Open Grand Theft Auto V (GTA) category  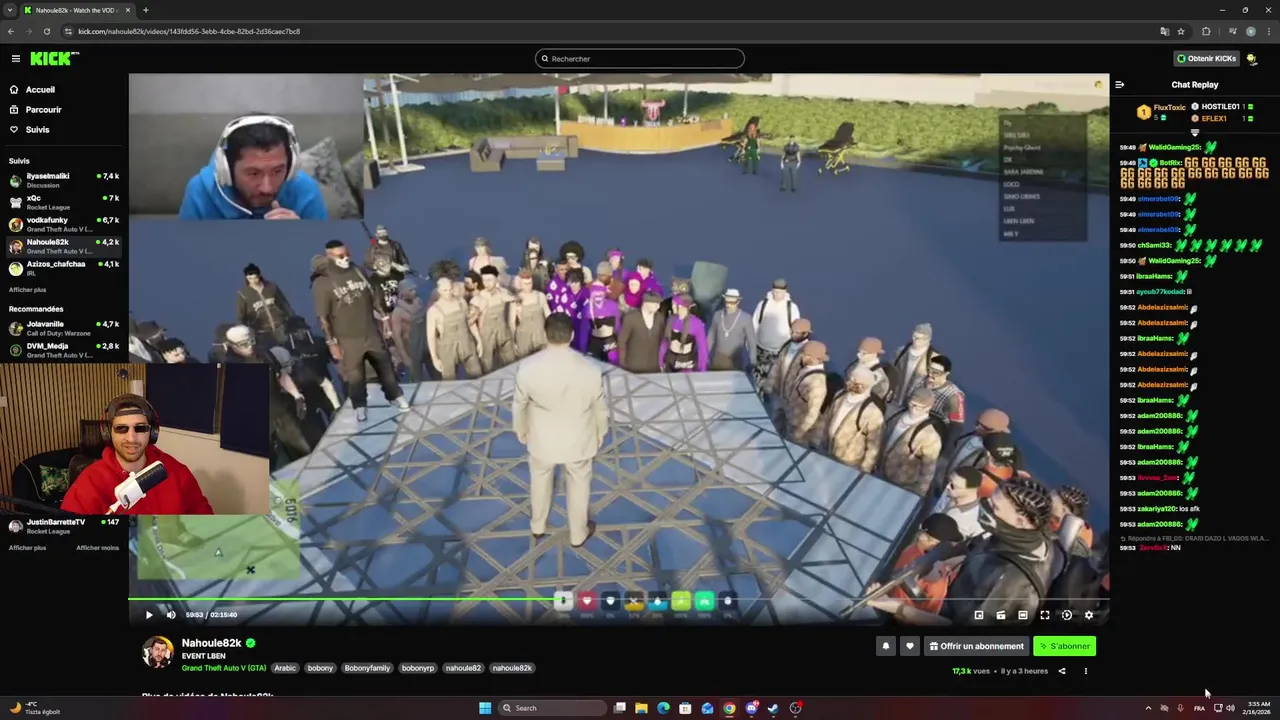click(224, 668)
